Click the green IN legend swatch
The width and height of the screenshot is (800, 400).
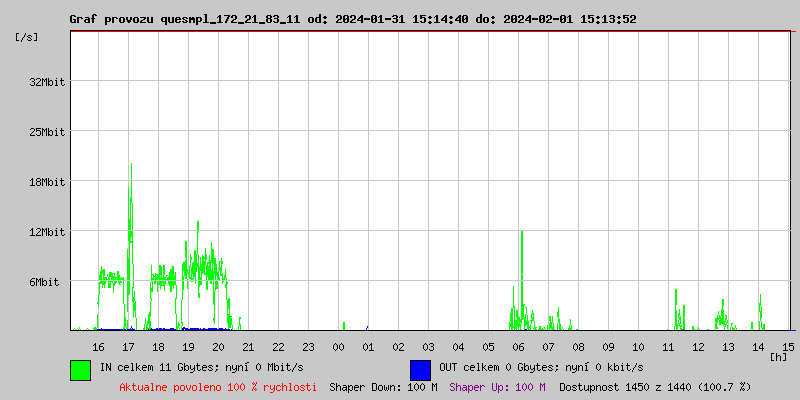coord(80,369)
